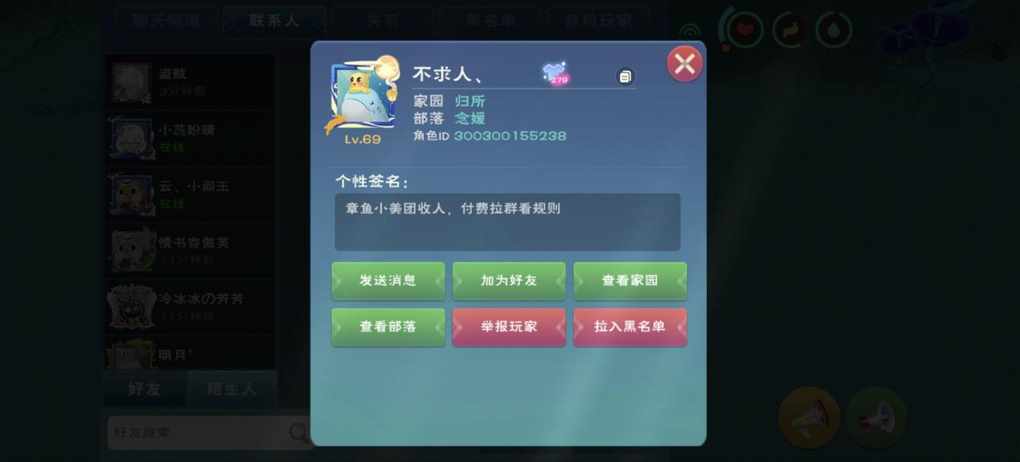Viewport: 1020px width, 462px height.
Task: Copy the character ID with copy icon
Action: (625, 76)
